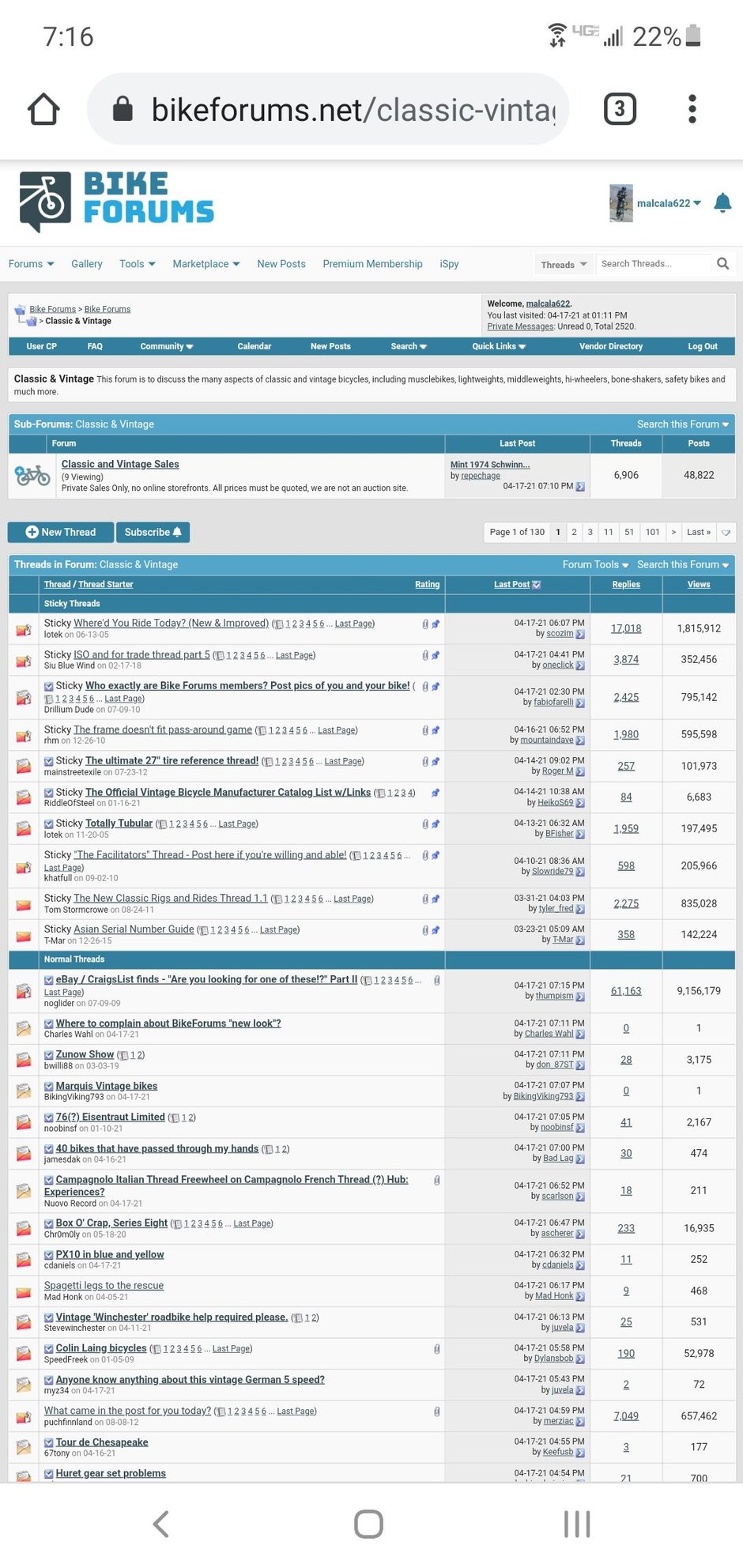Open the Forum Tools dropdown
Image resolution: width=743 pixels, height=1568 pixels.
(595, 565)
